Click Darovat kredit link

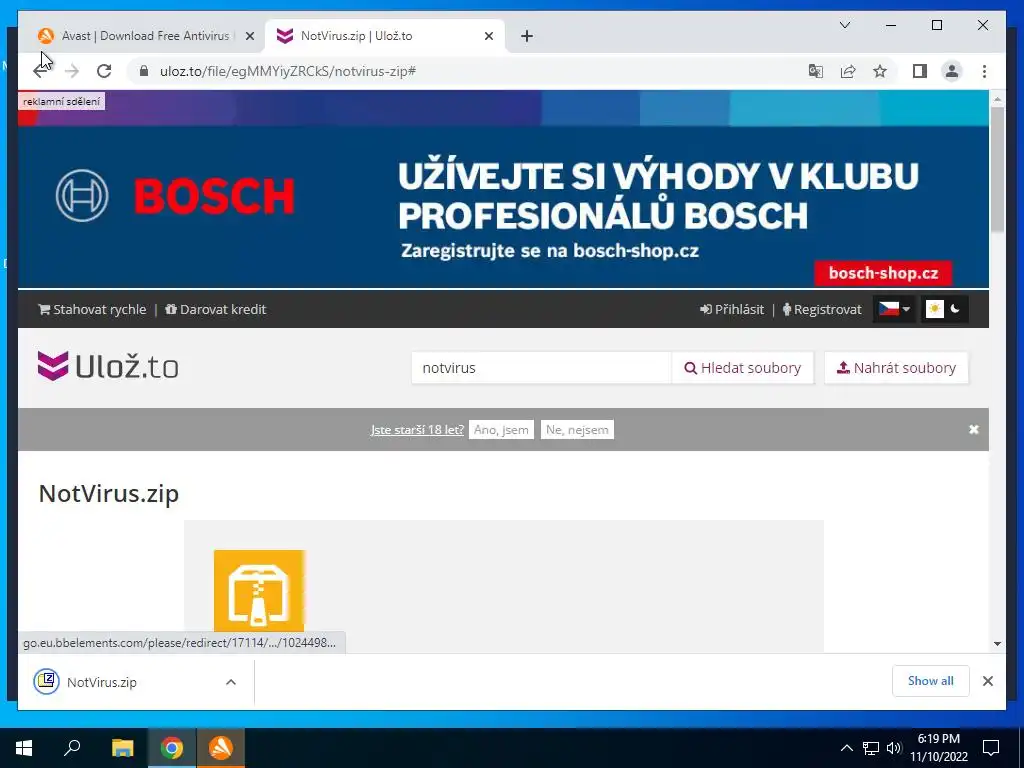coord(216,310)
